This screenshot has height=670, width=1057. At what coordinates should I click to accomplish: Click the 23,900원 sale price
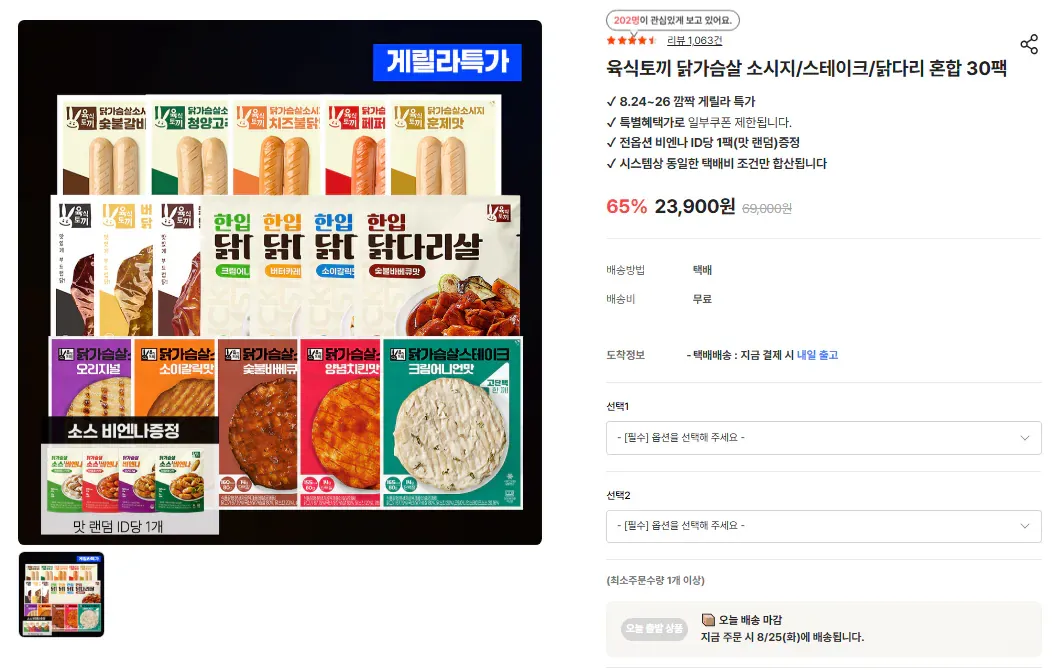click(x=694, y=206)
